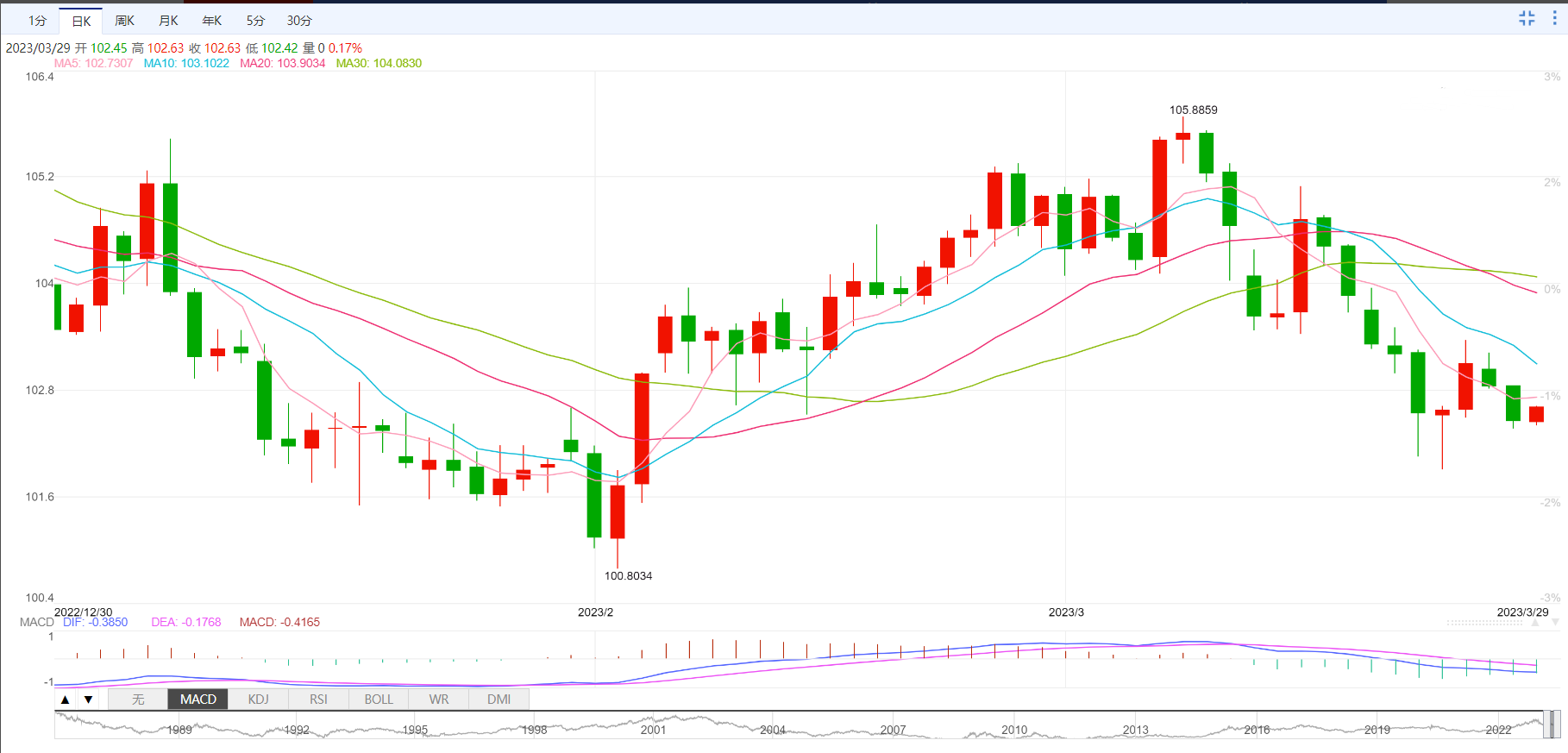Click the 2022/12/30 start date label
Viewport: 1568px width, 753px height.
pos(83,612)
